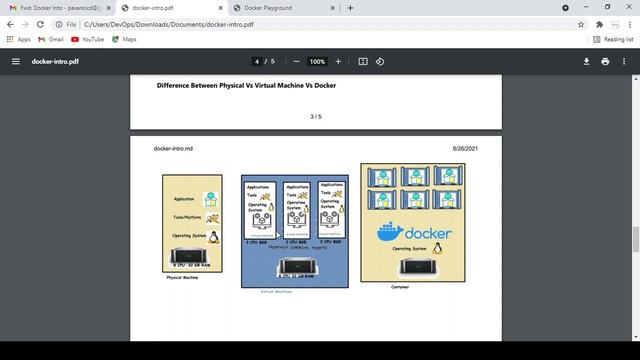This screenshot has width=640, height=360.
Task: Click the 'docker-intro.md' header text
Action: point(173,149)
